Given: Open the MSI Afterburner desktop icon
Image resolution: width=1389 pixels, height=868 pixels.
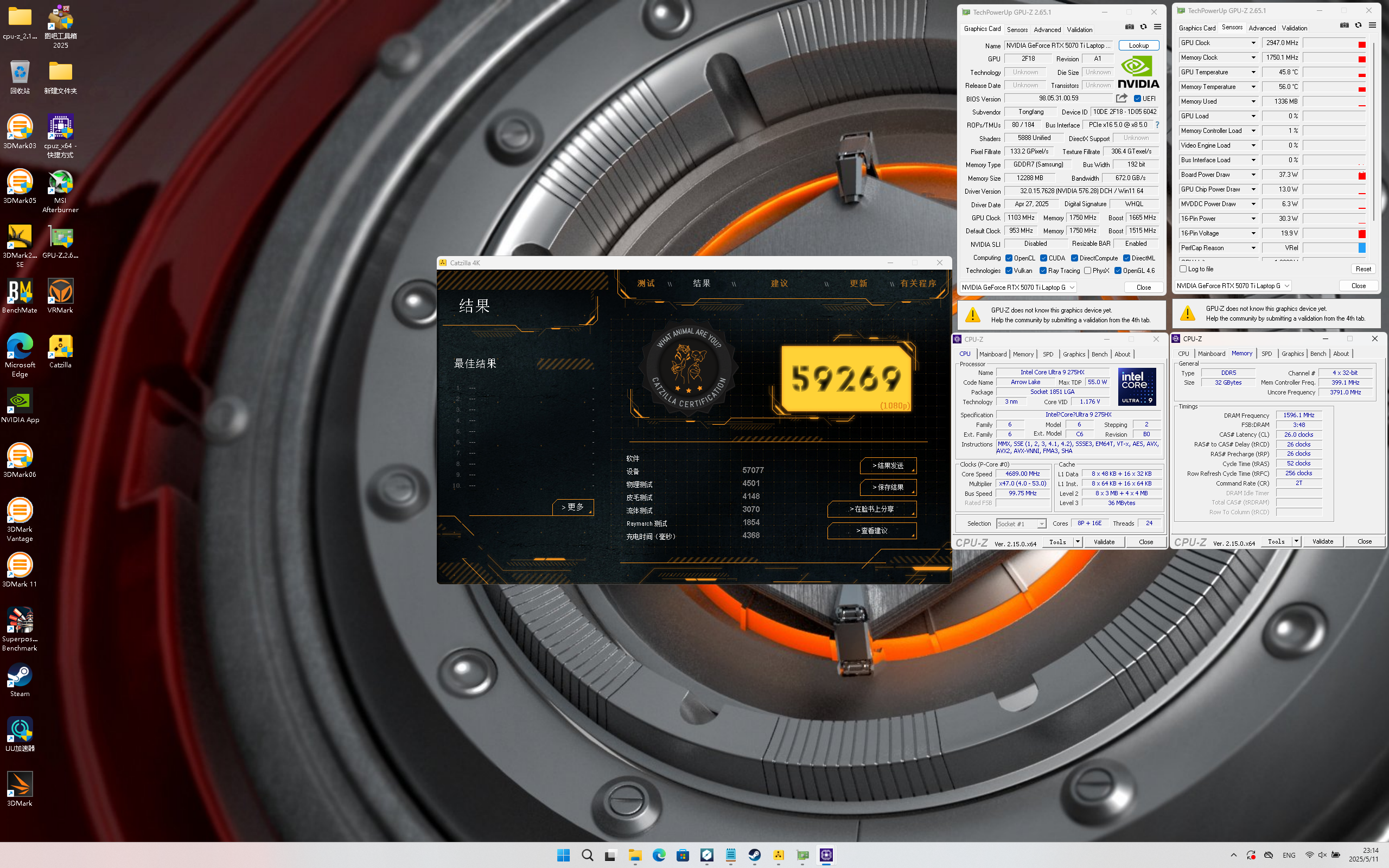Looking at the screenshot, I should [x=60, y=191].
